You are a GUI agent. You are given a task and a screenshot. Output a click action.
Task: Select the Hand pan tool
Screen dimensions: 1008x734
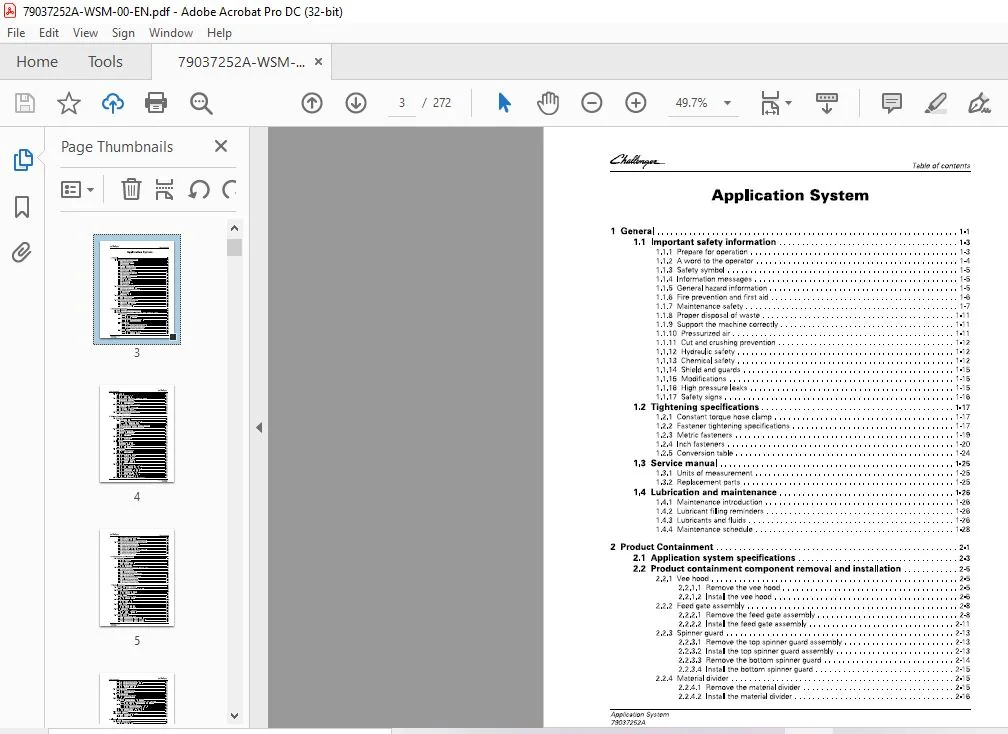548,103
